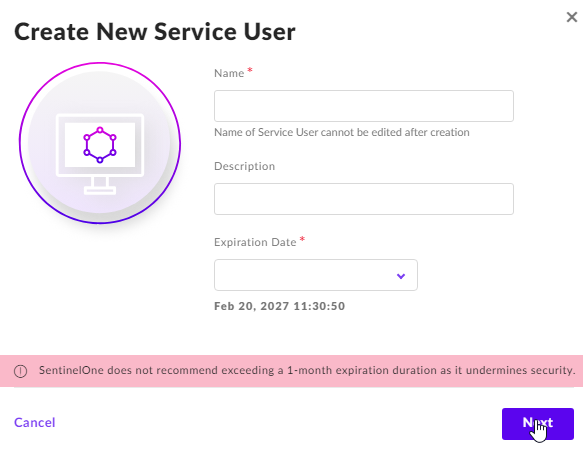The width and height of the screenshot is (583, 455).
Task: Click the red asterisk beside Expiration Date
Action: (302, 239)
